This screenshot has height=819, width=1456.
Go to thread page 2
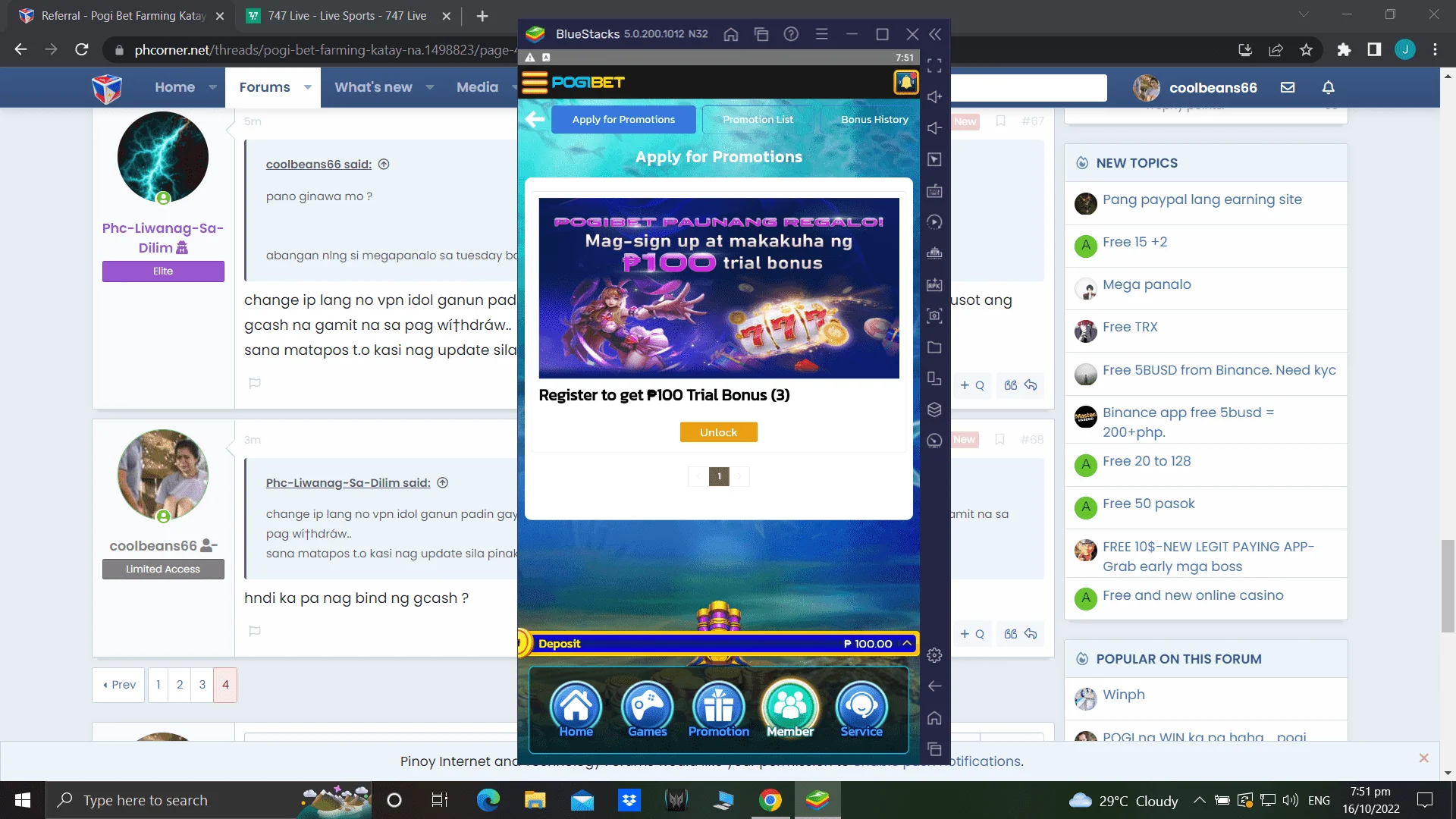click(x=180, y=685)
